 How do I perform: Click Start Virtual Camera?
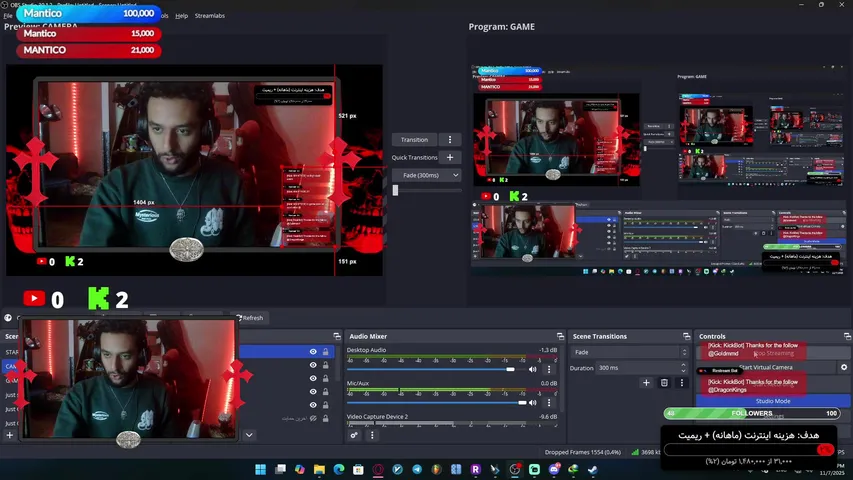coord(765,367)
